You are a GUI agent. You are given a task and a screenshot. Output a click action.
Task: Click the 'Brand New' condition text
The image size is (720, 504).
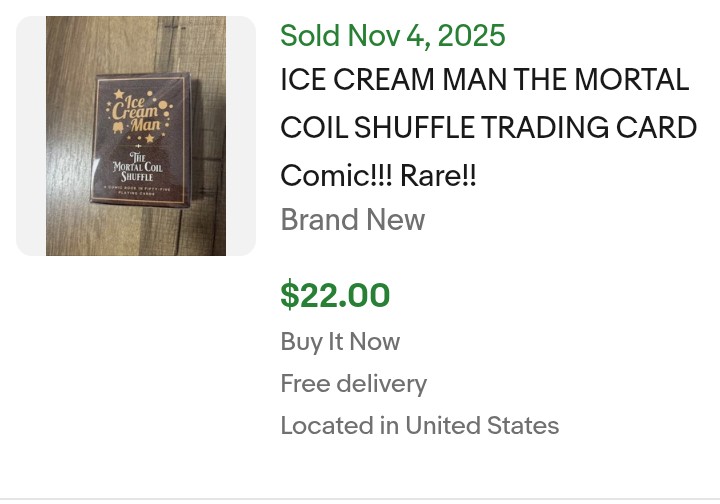click(x=353, y=220)
